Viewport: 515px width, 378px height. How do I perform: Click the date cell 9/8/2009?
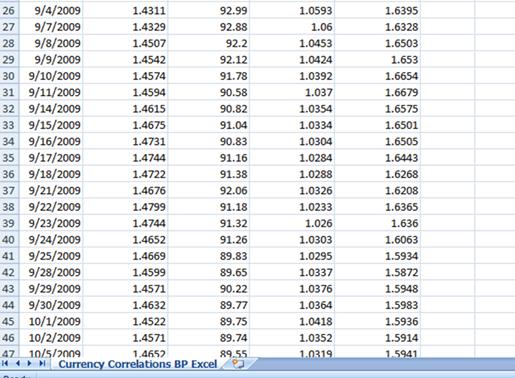(x=51, y=43)
